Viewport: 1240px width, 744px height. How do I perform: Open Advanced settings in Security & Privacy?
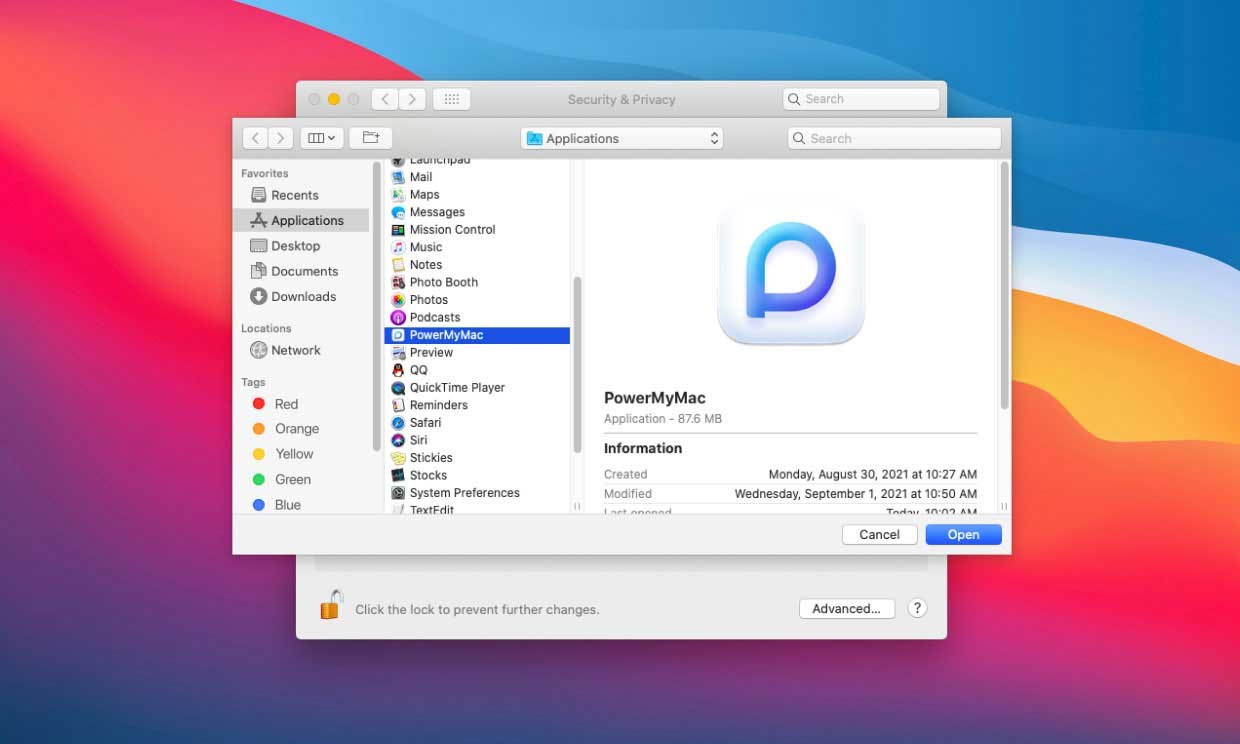tap(846, 608)
